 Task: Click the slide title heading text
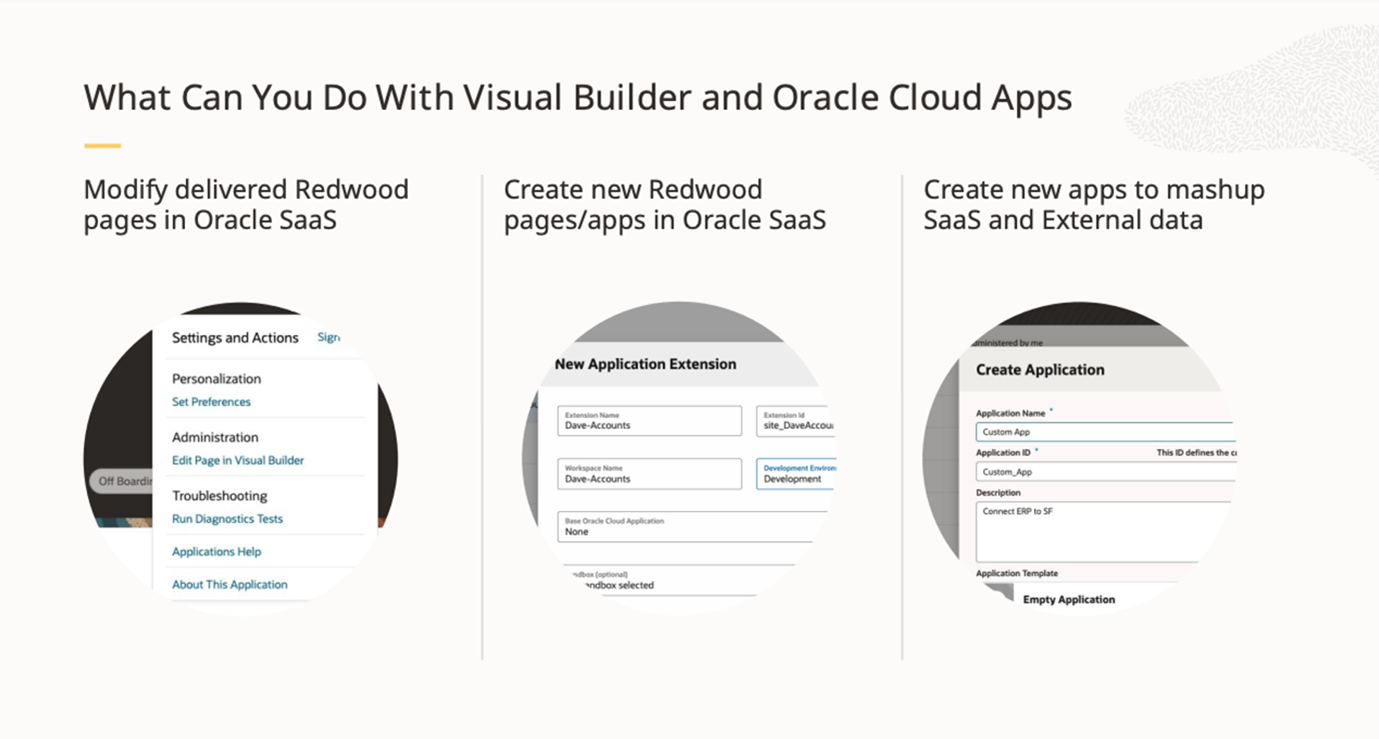(x=578, y=98)
